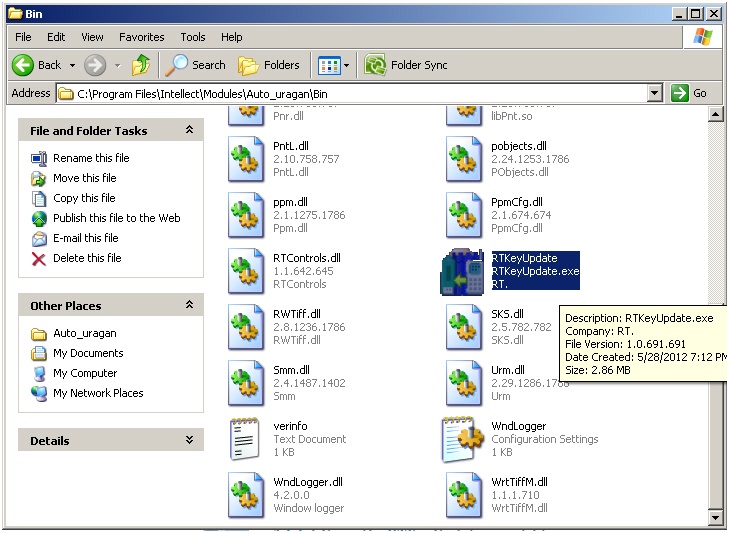
Task: Collapse the File and Folder Tasks panel
Action: tap(189, 130)
